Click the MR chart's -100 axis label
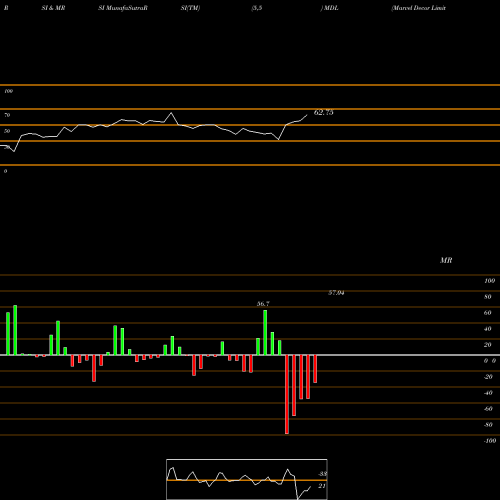 tap(490, 441)
